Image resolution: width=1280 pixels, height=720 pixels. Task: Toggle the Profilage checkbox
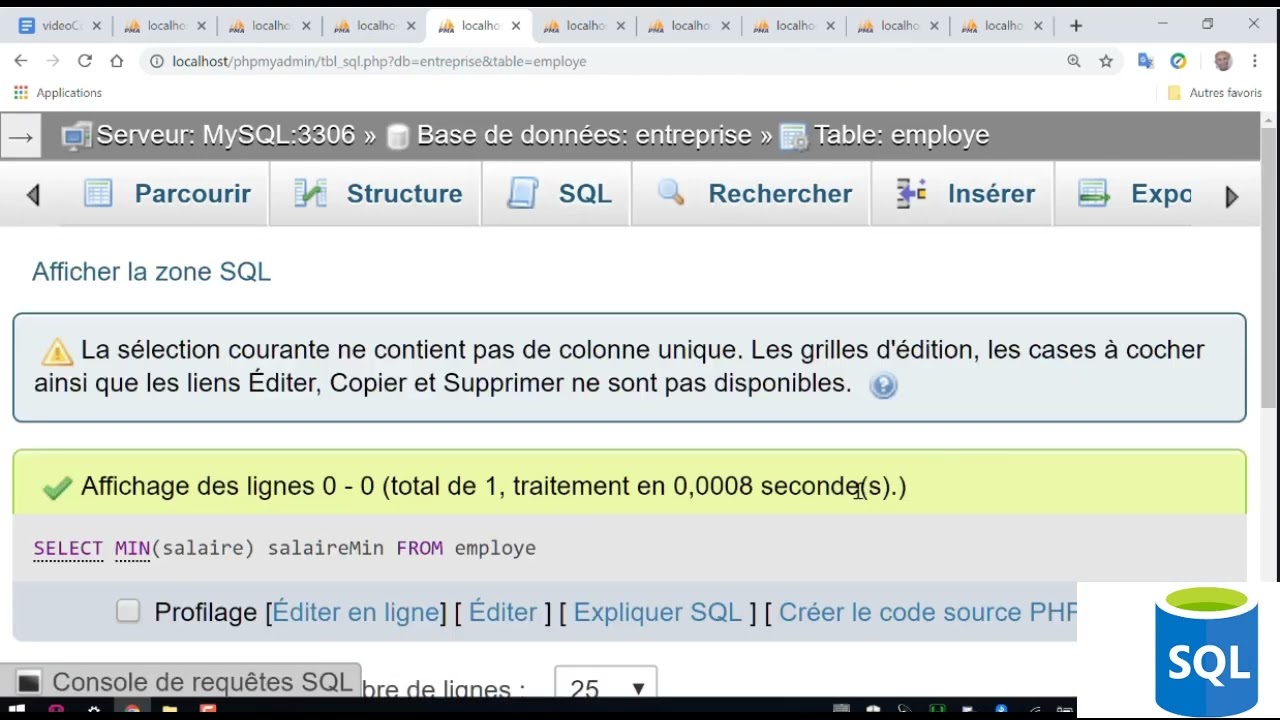pyautogui.click(x=128, y=611)
